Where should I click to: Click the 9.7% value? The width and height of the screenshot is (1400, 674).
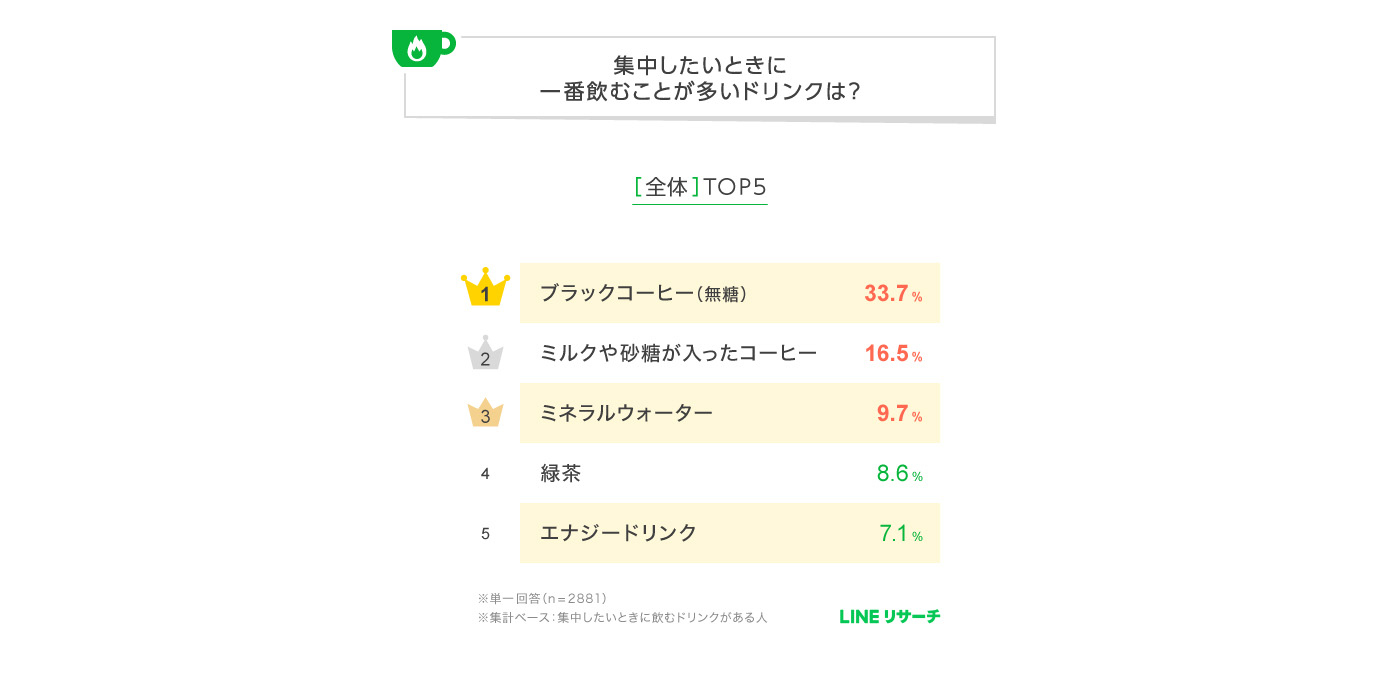[x=899, y=414]
